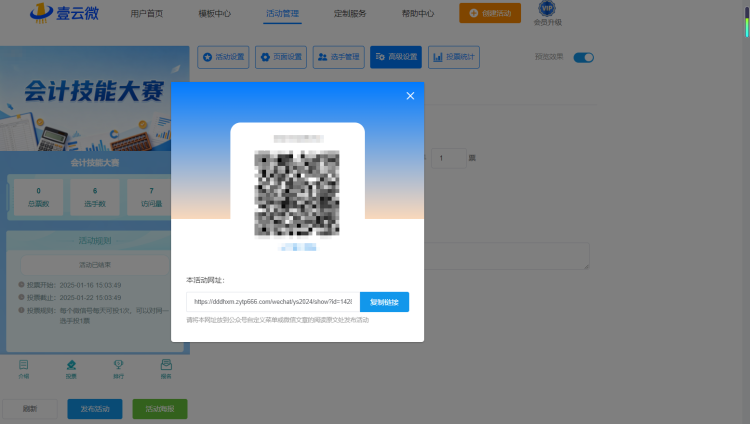The height and width of the screenshot is (424, 750).
Task: Open 帮助中心 in the top navigation
Action: point(418,13)
